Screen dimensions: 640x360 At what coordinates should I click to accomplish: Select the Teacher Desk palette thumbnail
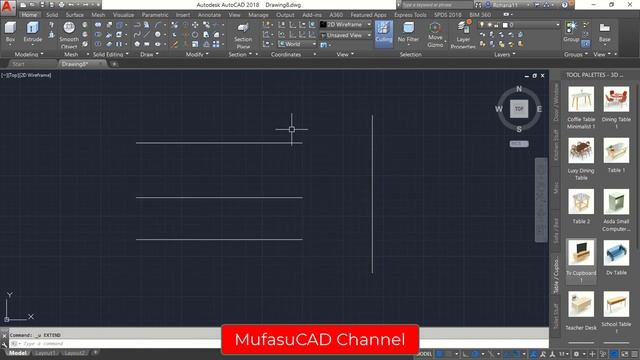click(x=581, y=304)
